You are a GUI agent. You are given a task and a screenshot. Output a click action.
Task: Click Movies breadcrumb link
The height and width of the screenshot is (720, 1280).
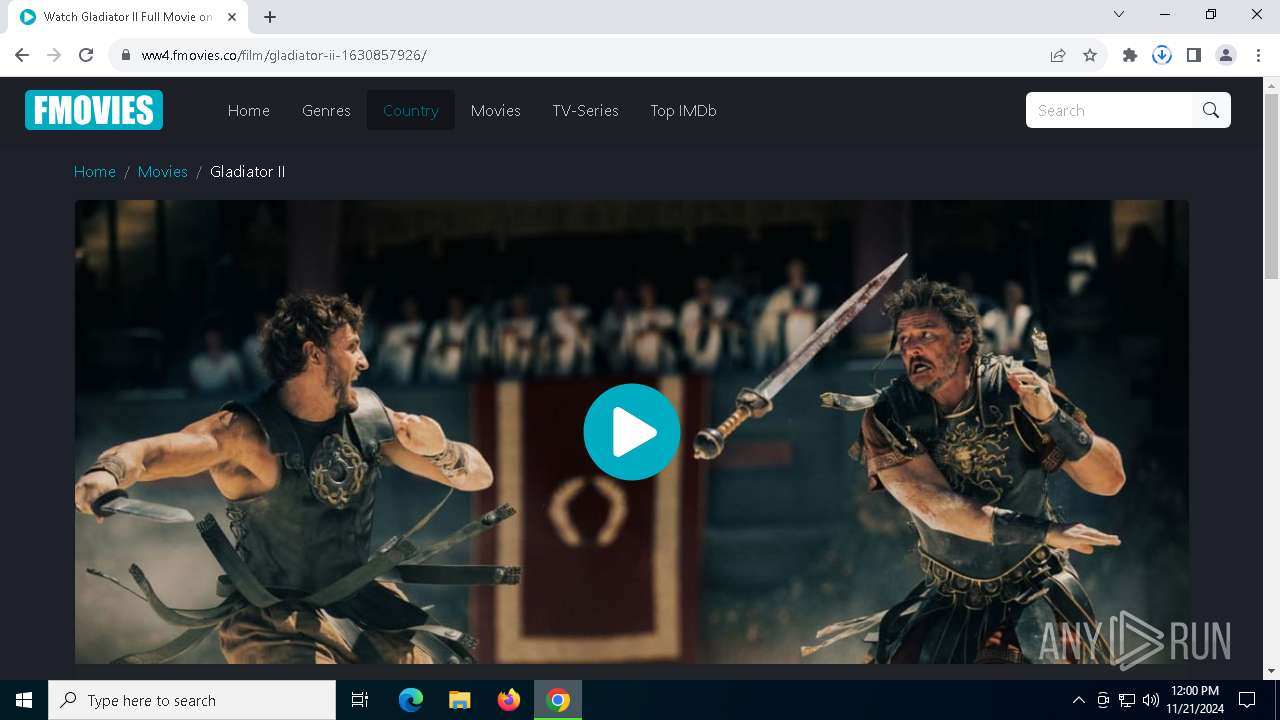(163, 172)
